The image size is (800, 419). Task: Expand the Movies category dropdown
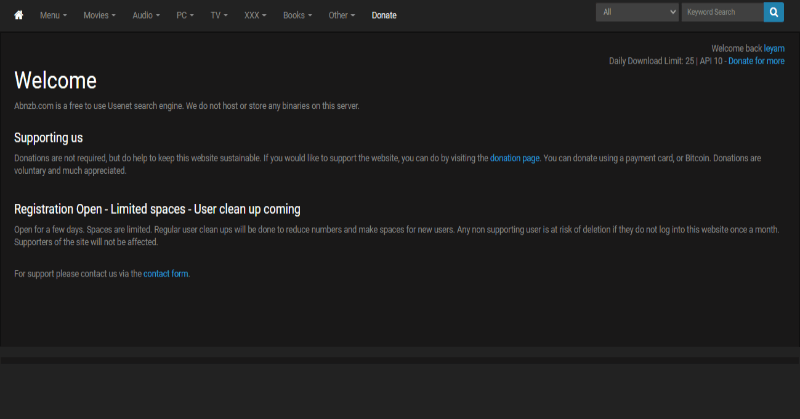pos(99,16)
